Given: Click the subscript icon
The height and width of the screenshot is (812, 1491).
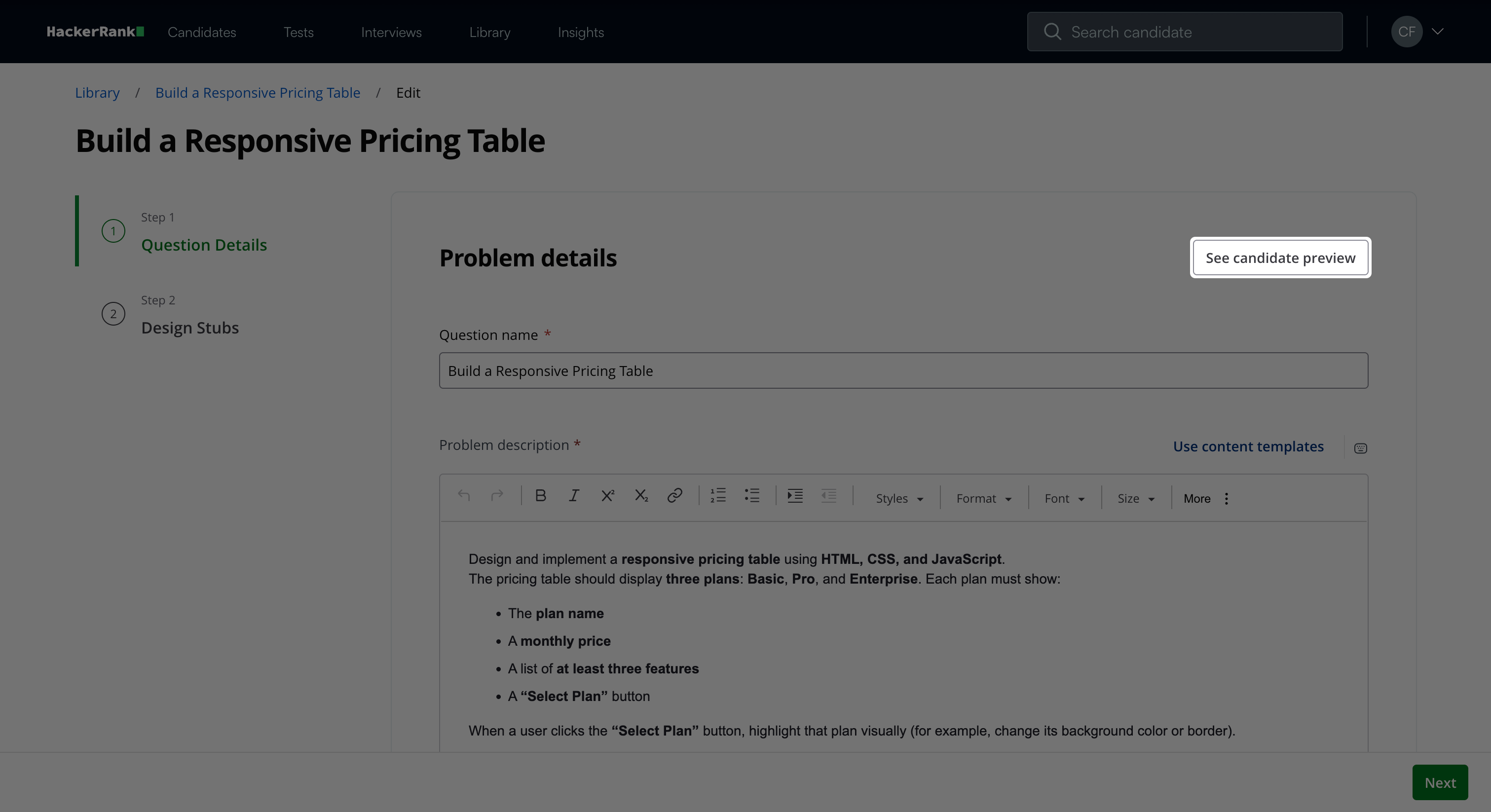Looking at the screenshot, I should coord(641,496).
